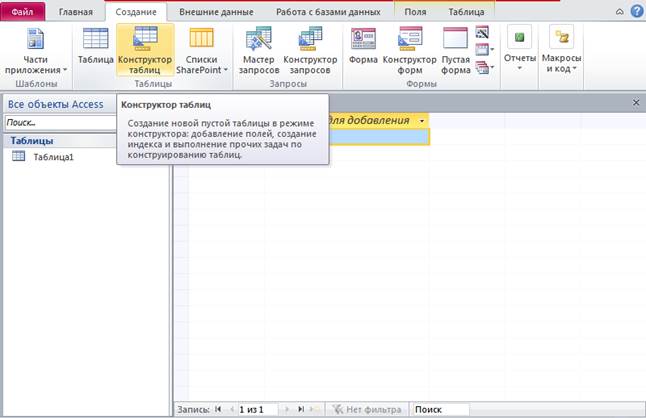
Task: Click the record number box '1 из 1'
Action: pyautogui.click(x=258, y=409)
